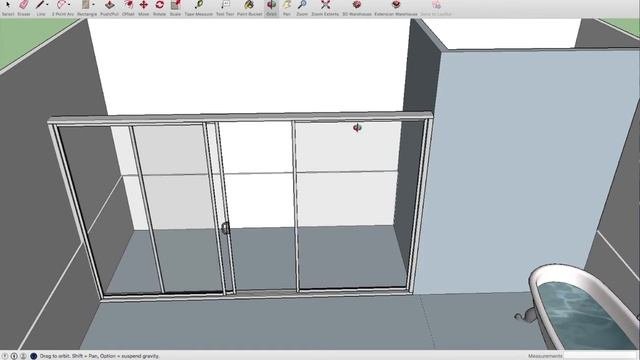The image size is (640, 360).
Task: Select the Line pencil tool
Action: tap(40, 5)
